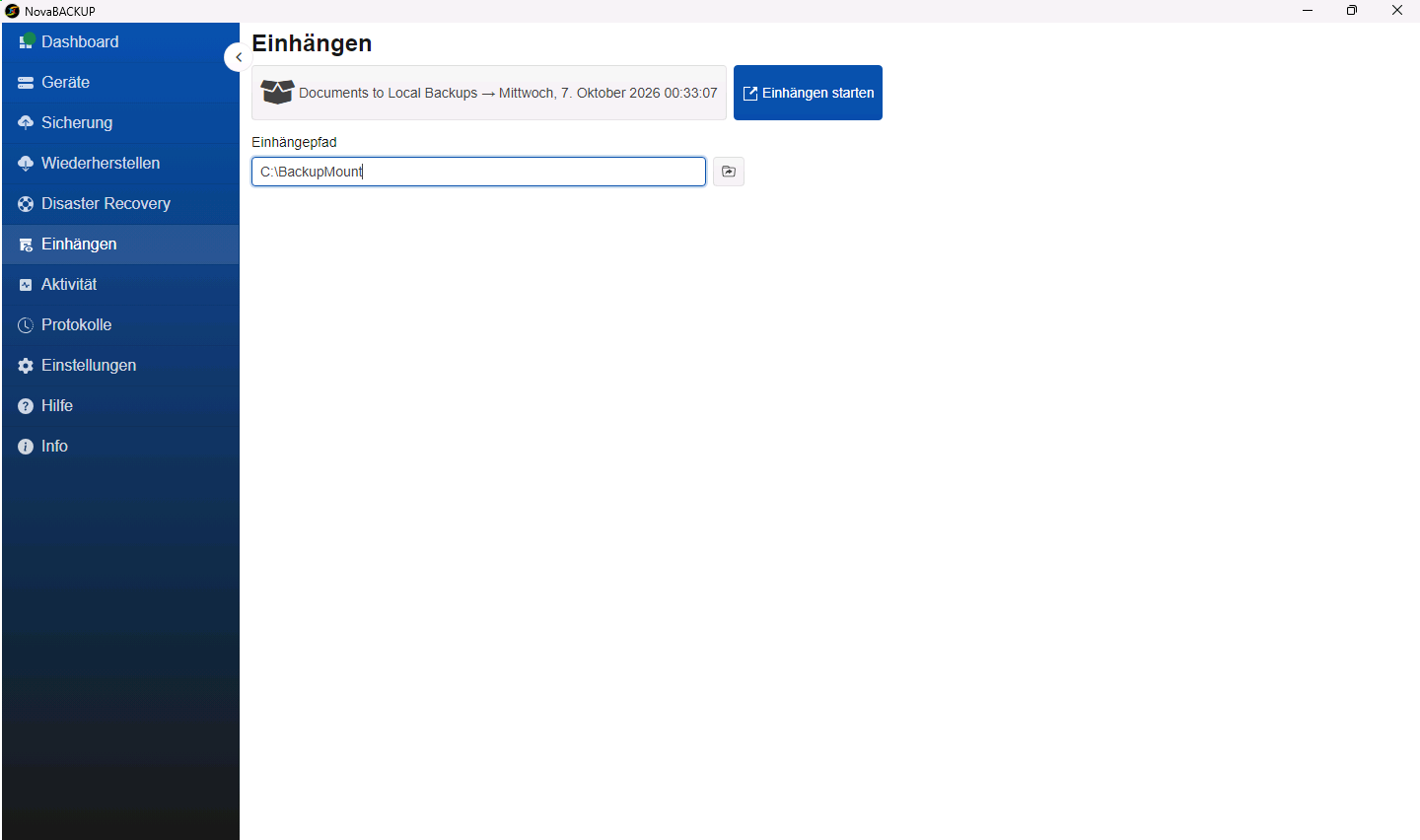
Task: Click the Wiederherstellen cloud download icon
Action: [x=26, y=164]
